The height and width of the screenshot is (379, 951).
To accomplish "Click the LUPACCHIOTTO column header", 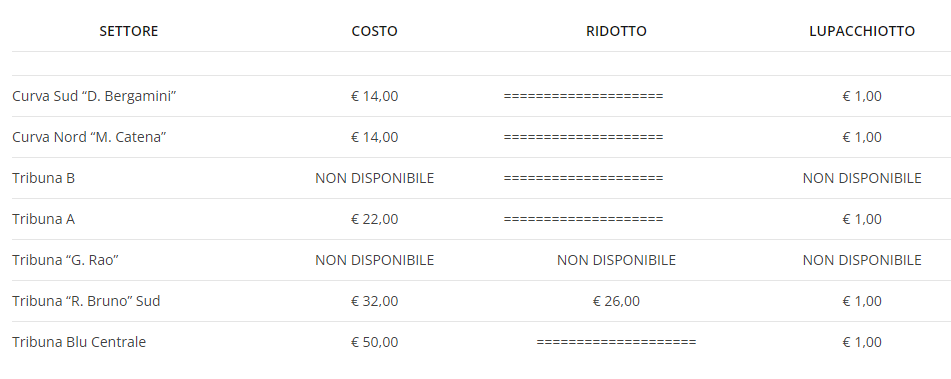I will tap(862, 31).
